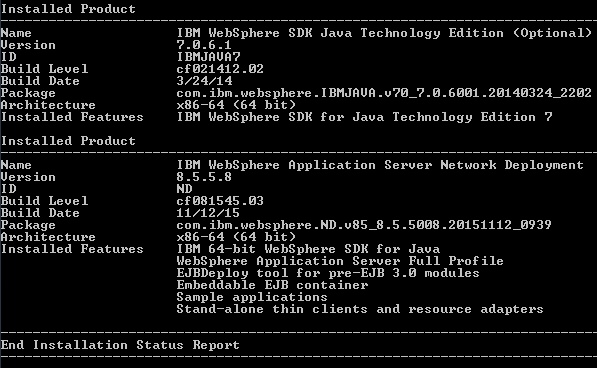Image resolution: width=597 pixels, height=368 pixels.
Task: Click 'WebSphere Application Server Full Profile' feature
Action: click(x=340, y=261)
